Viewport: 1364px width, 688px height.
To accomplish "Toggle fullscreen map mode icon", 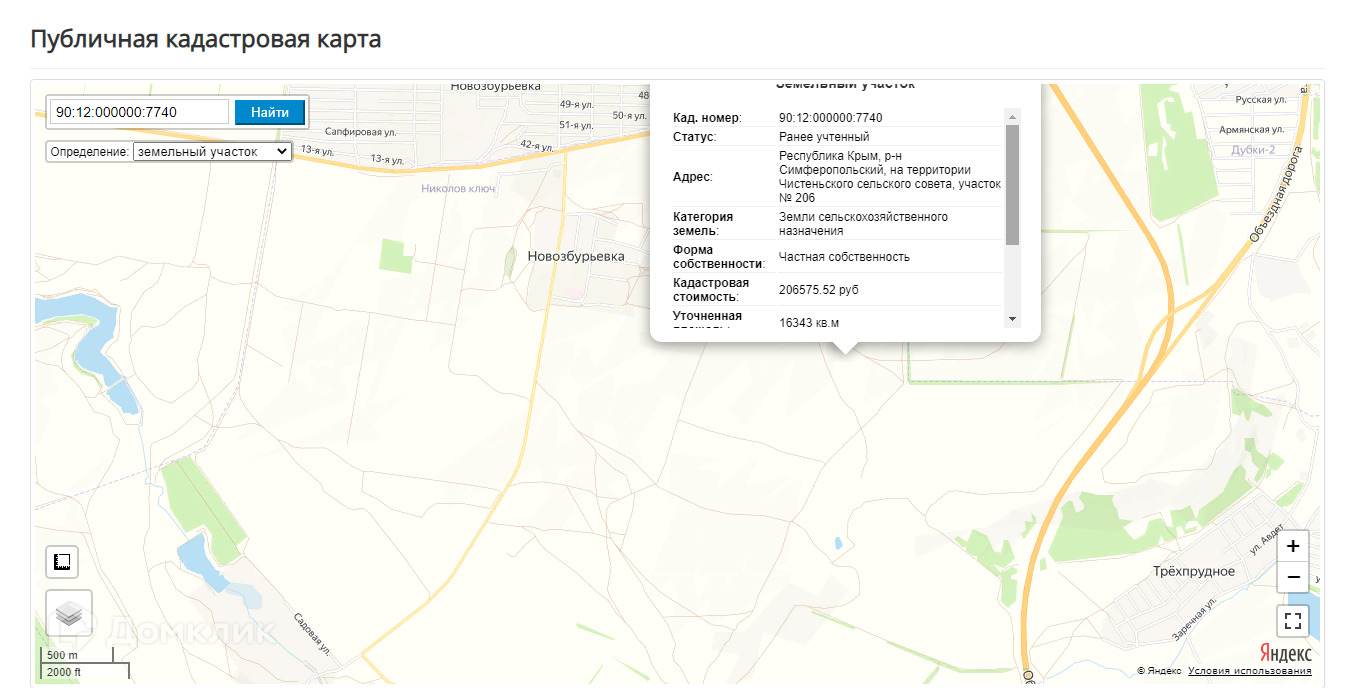I will click(1293, 621).
